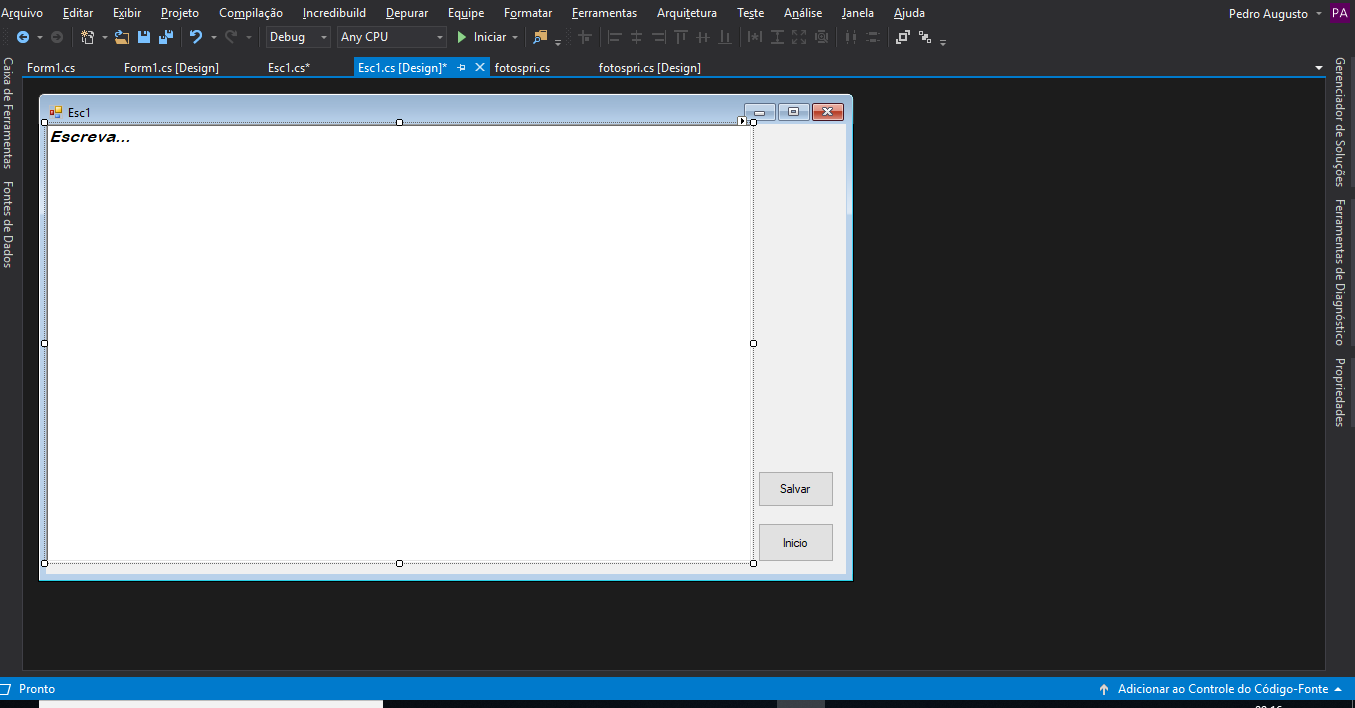Open the Any CPU platform dropdown

click(391, 37)
